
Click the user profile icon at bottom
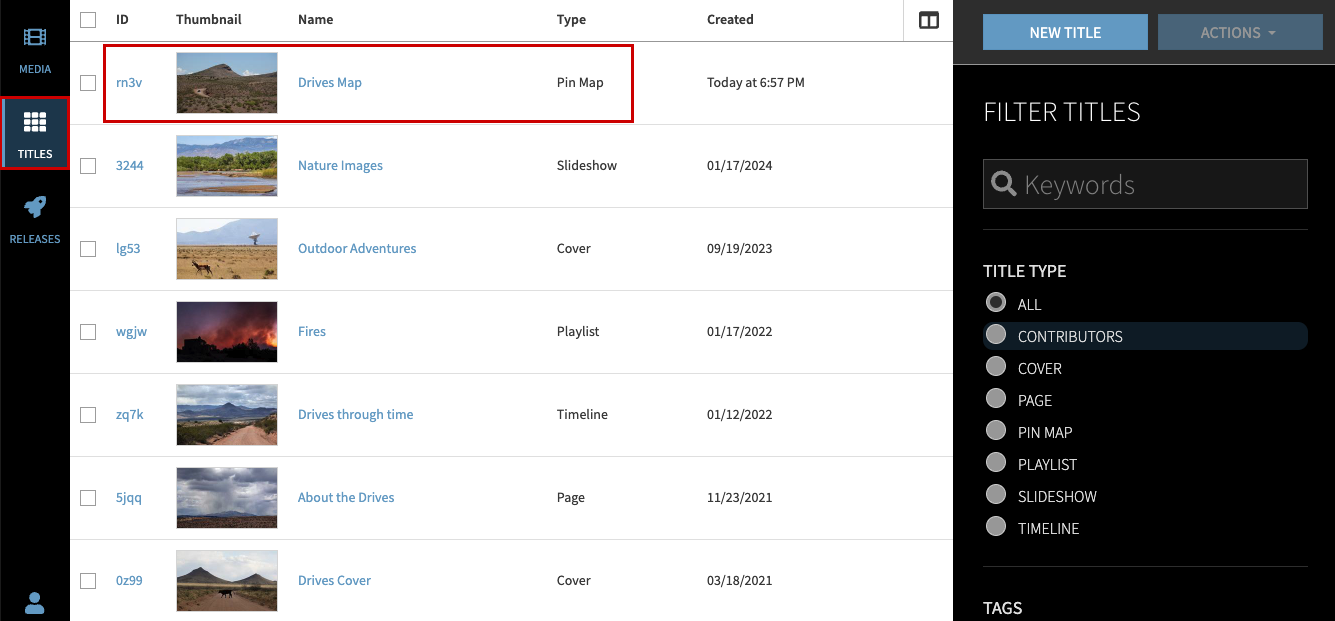pyautogui.click(x=35, y=603)
